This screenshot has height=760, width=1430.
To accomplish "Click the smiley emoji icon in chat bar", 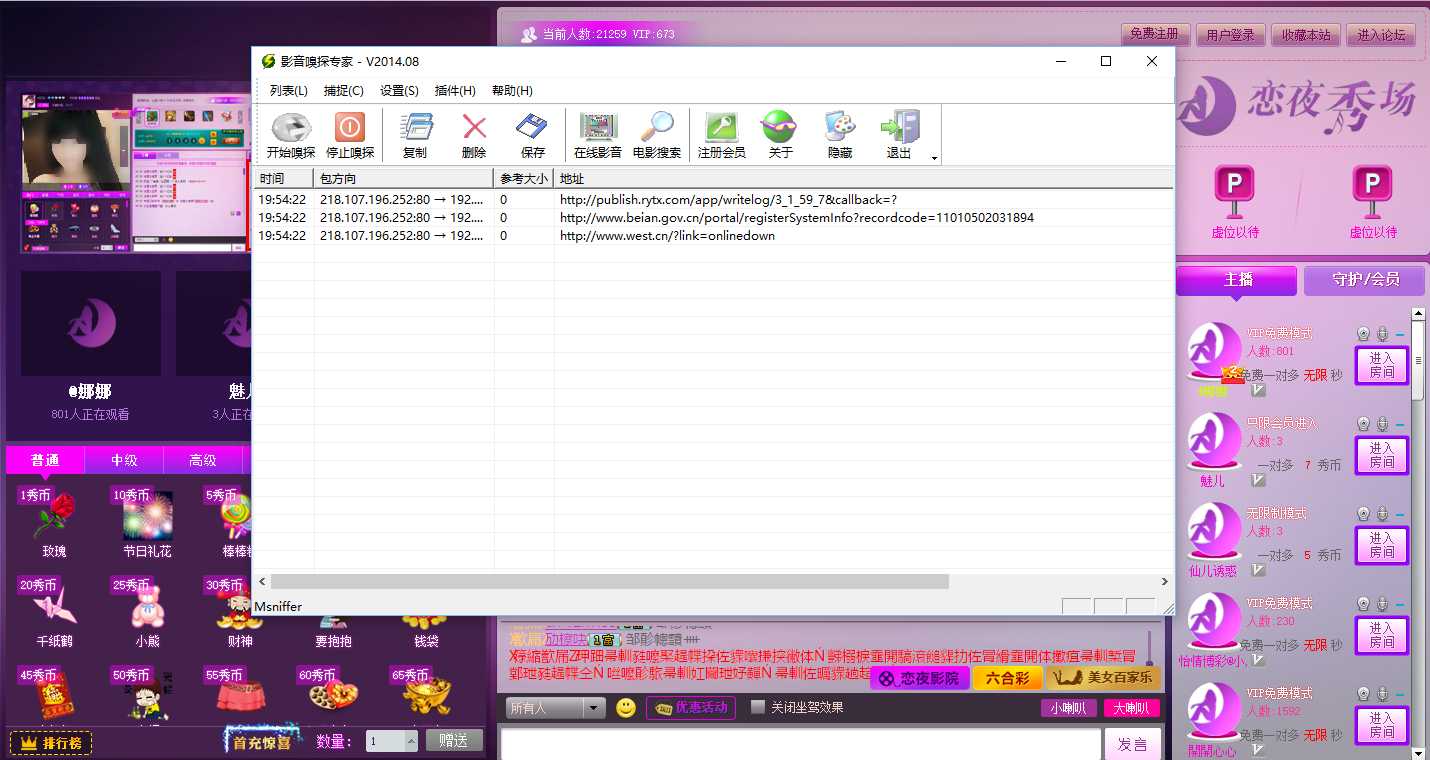I will (626, 708).
